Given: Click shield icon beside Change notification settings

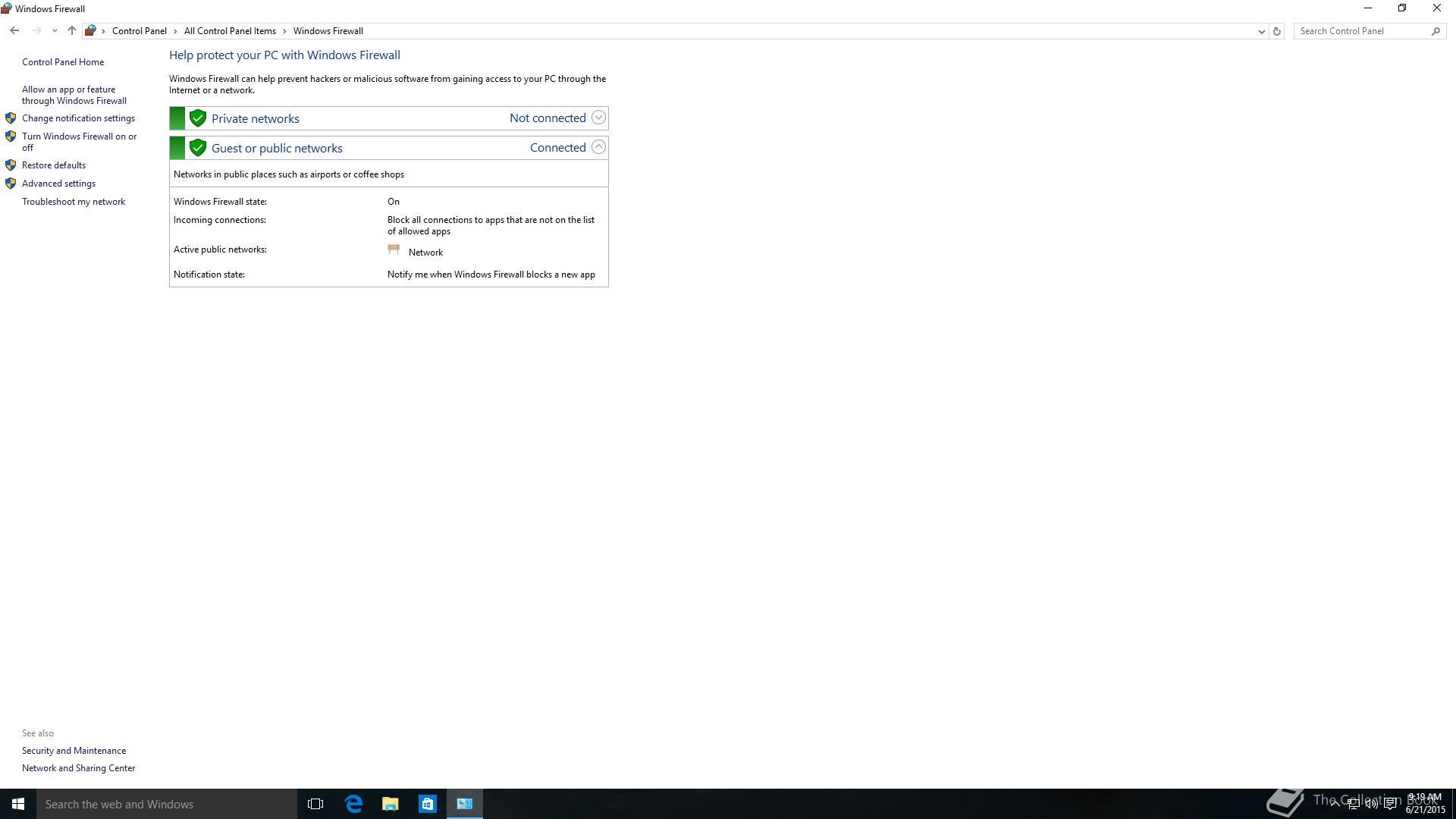Looking at the screenshot, I should (x=11, y=118).
